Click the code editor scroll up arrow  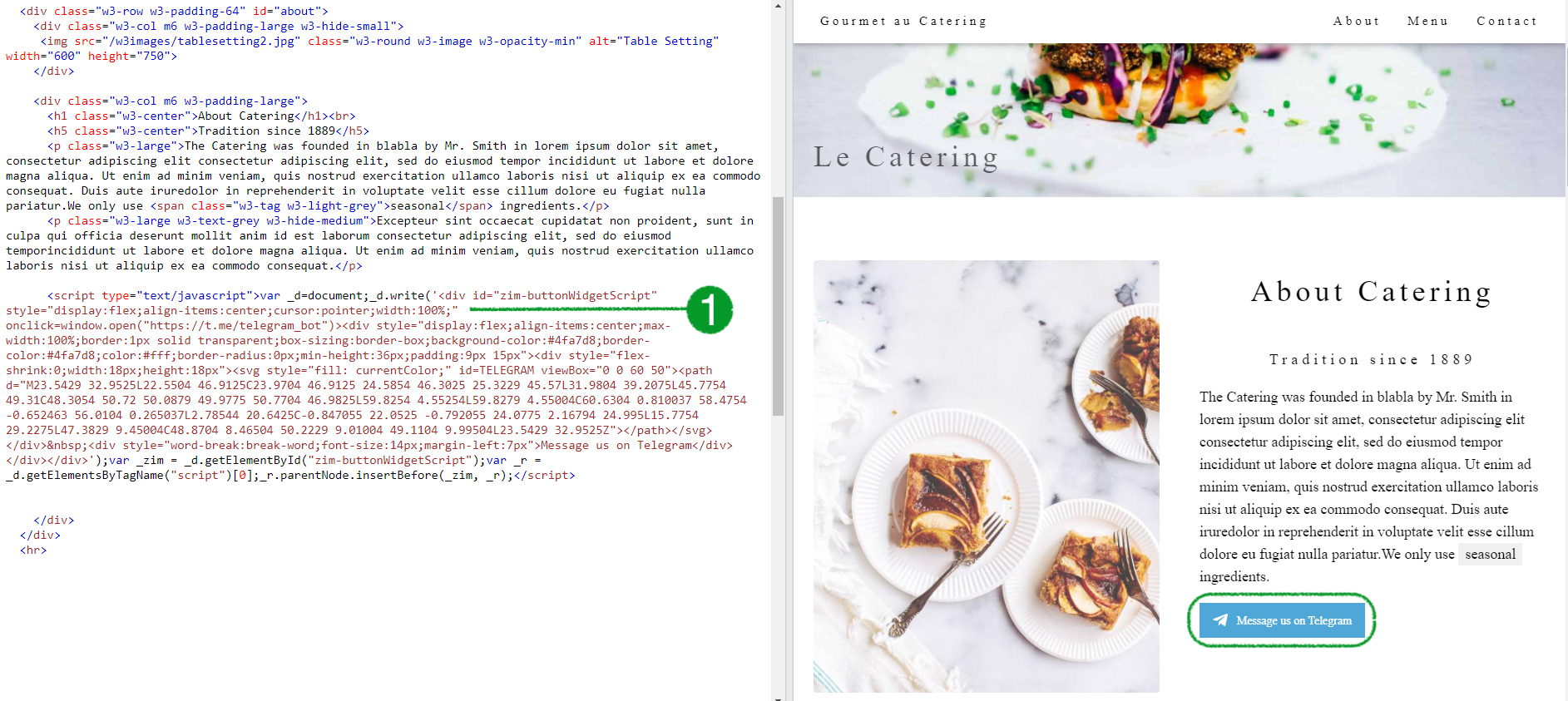pyautogui.click(x=778, y=5)
